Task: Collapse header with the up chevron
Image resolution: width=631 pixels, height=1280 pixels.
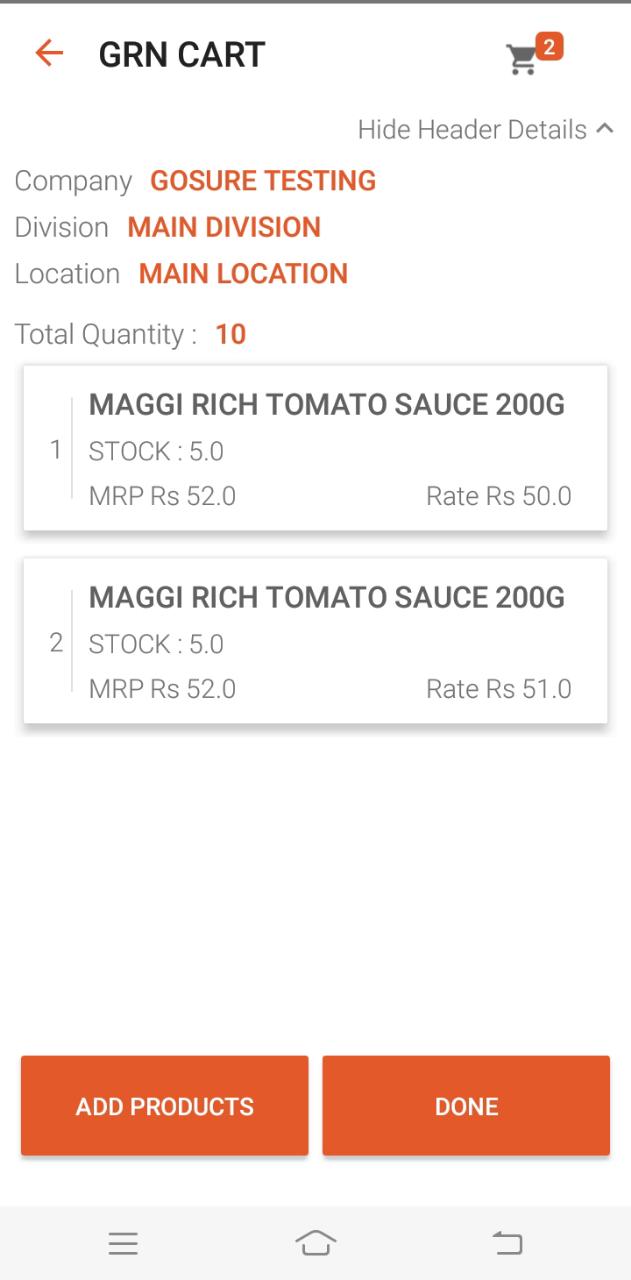Action: [604, 128]
